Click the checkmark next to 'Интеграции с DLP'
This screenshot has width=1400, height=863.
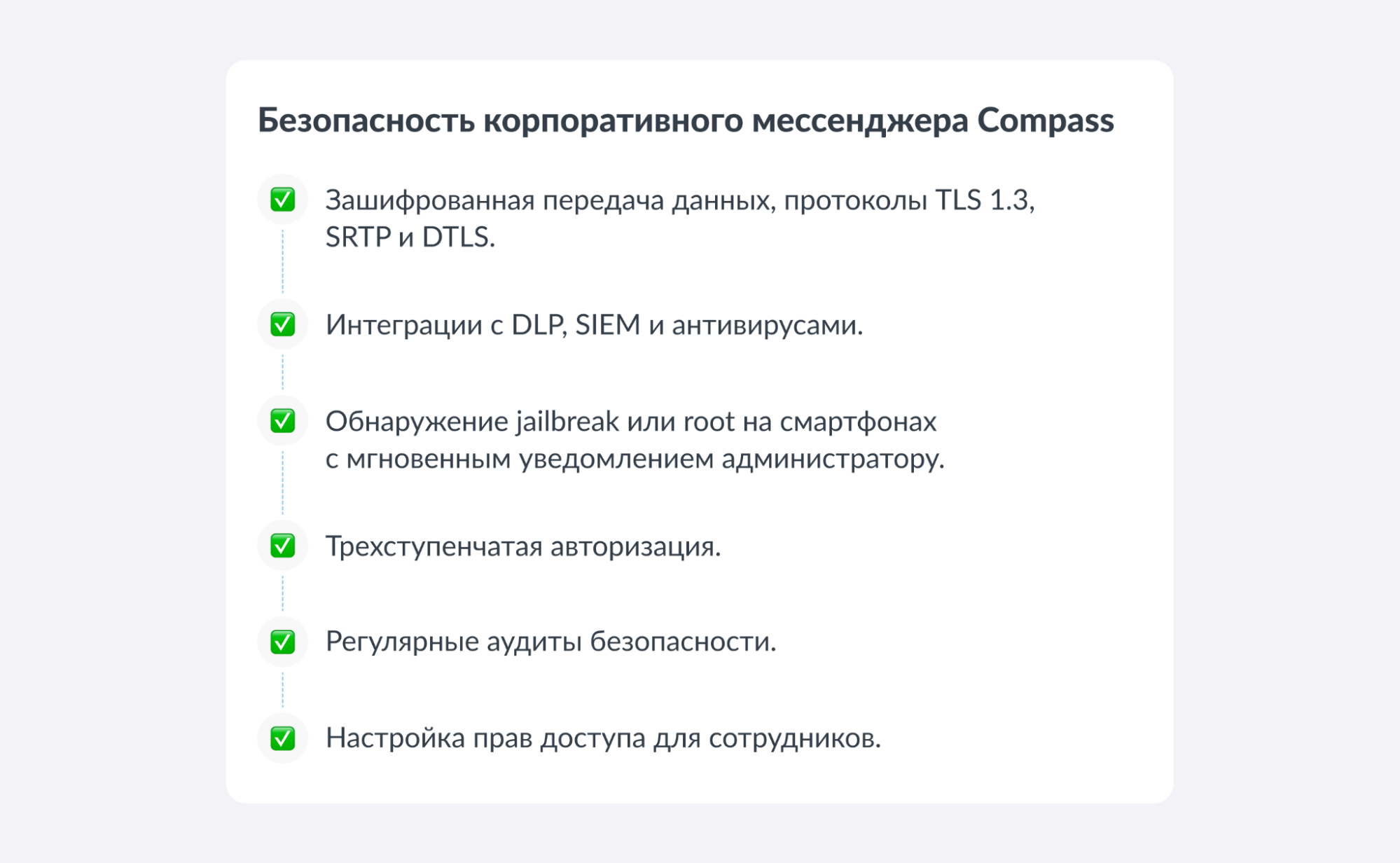tap(282, 324)
